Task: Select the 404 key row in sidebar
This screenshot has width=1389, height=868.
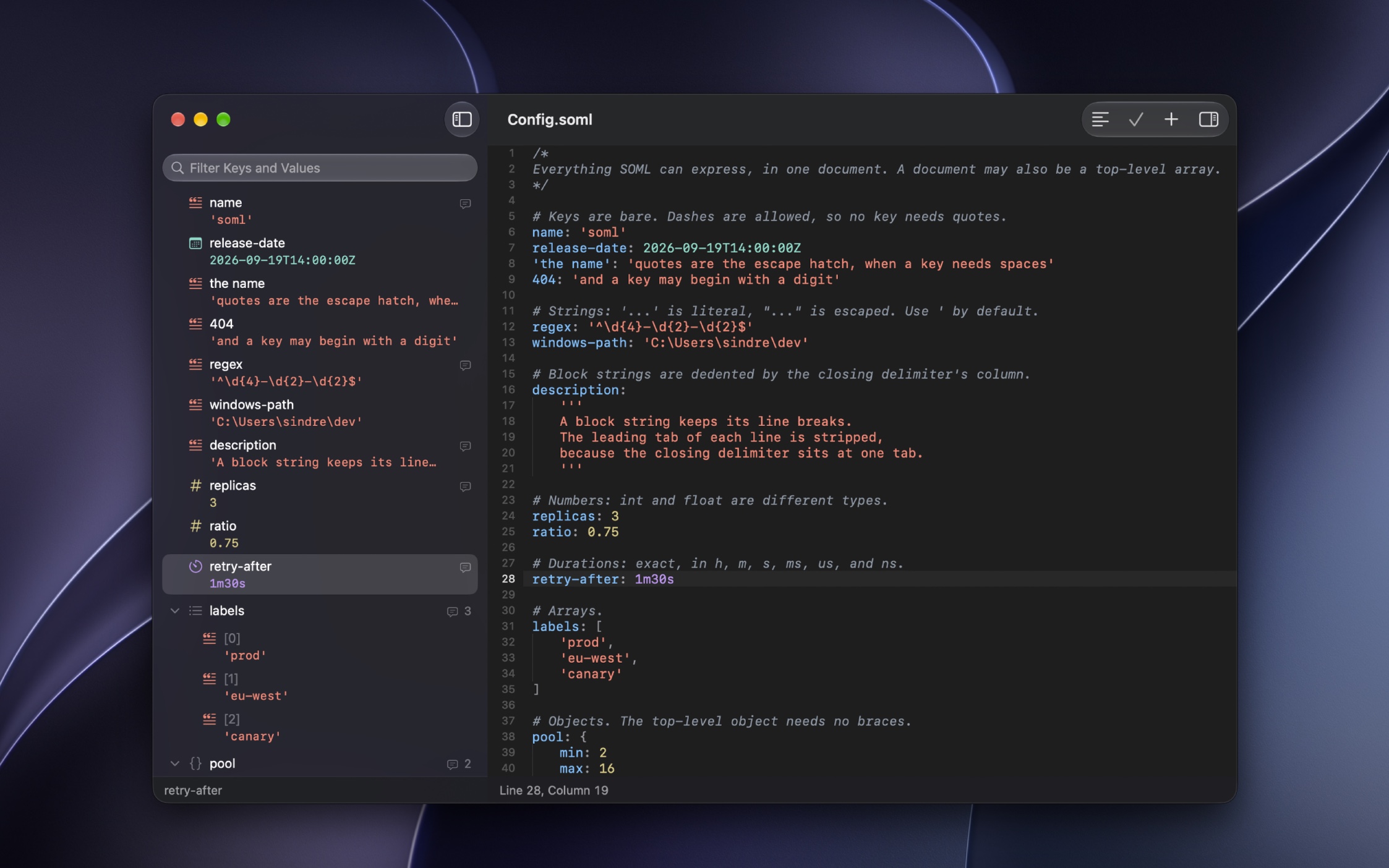Action: pyautogui.click(x=320, y=332)
